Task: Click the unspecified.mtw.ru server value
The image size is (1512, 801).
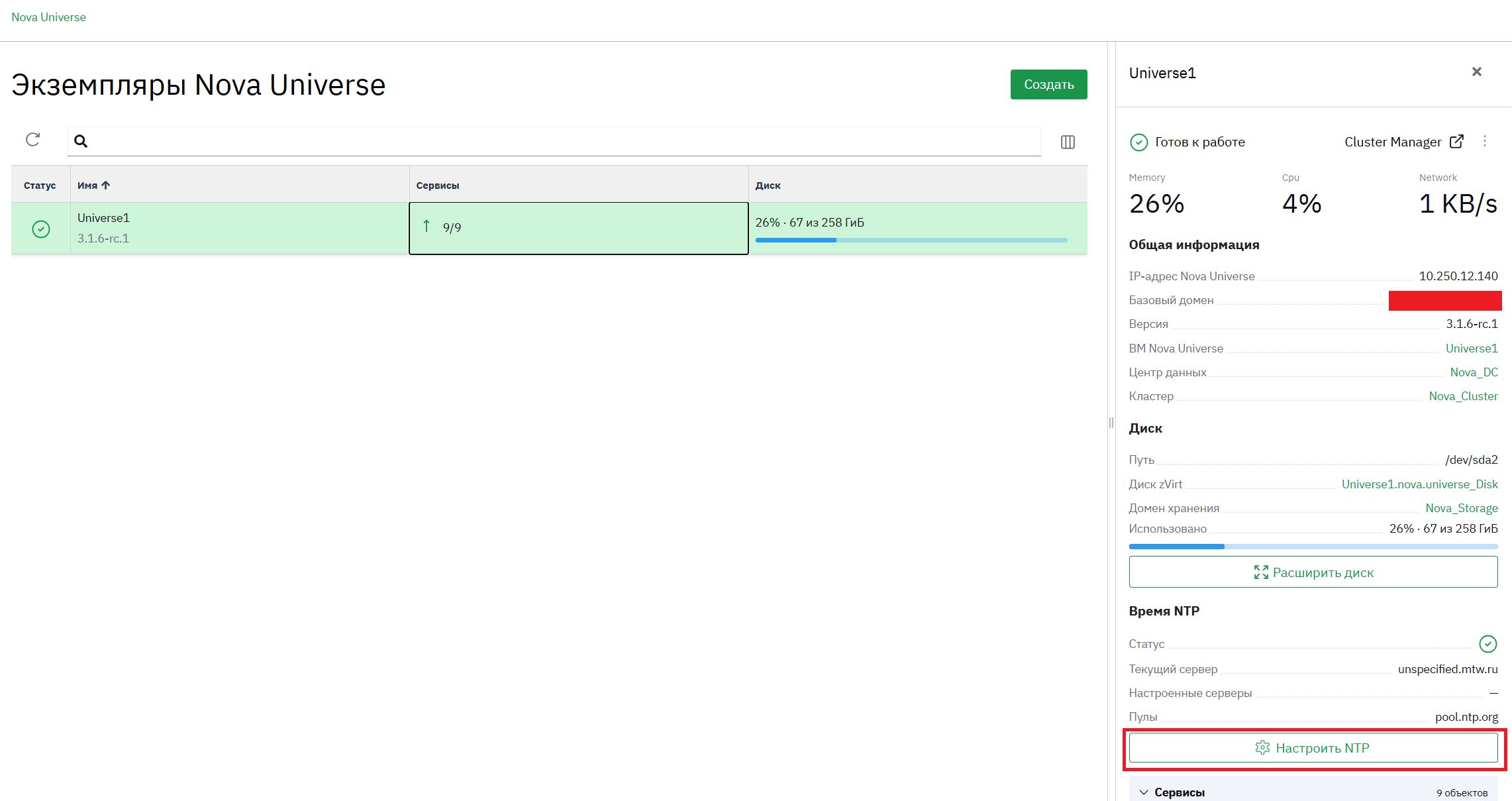Action: (1448, 669)
